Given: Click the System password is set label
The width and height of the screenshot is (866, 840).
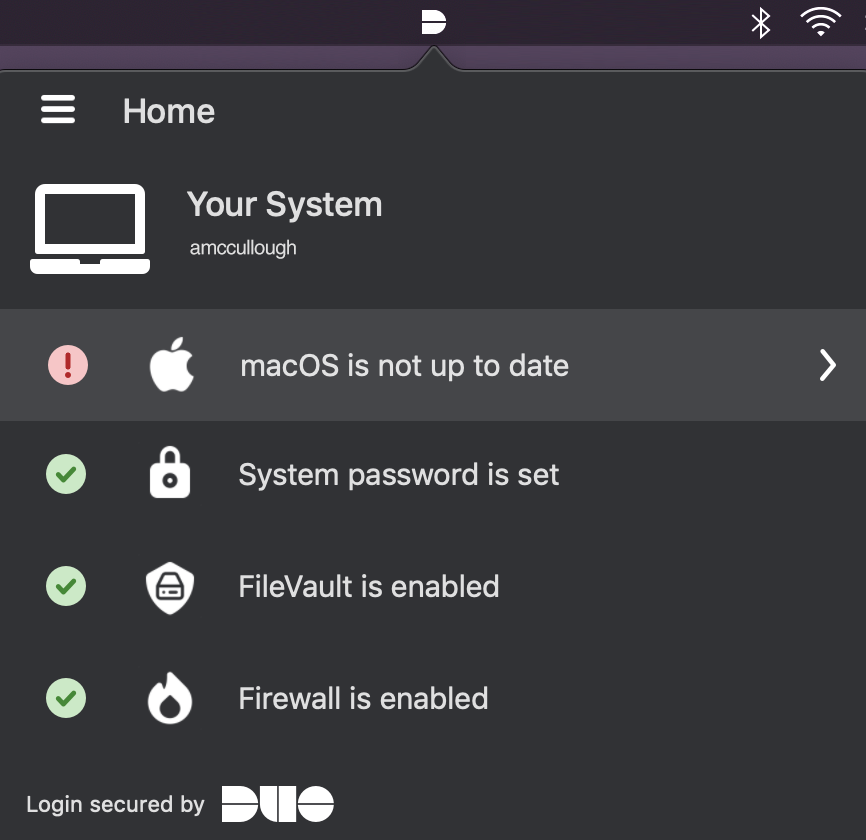Looking at the screenshot, I should click(398, 474).
